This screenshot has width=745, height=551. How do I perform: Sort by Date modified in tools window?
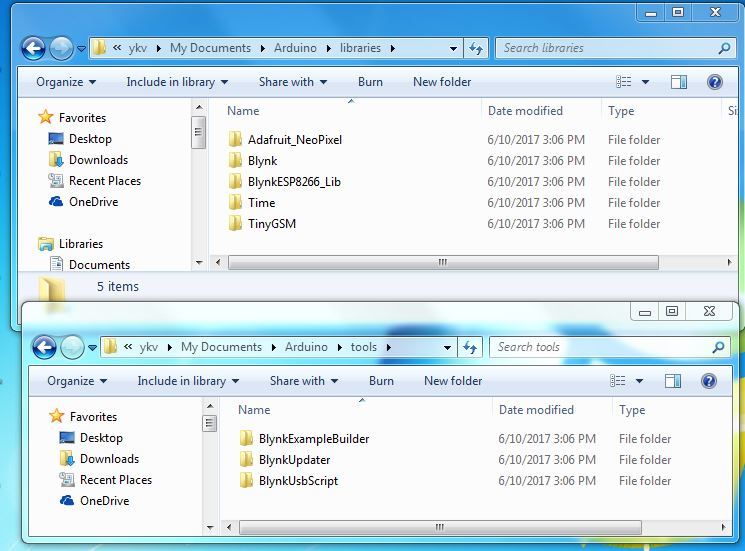[536, 410]
